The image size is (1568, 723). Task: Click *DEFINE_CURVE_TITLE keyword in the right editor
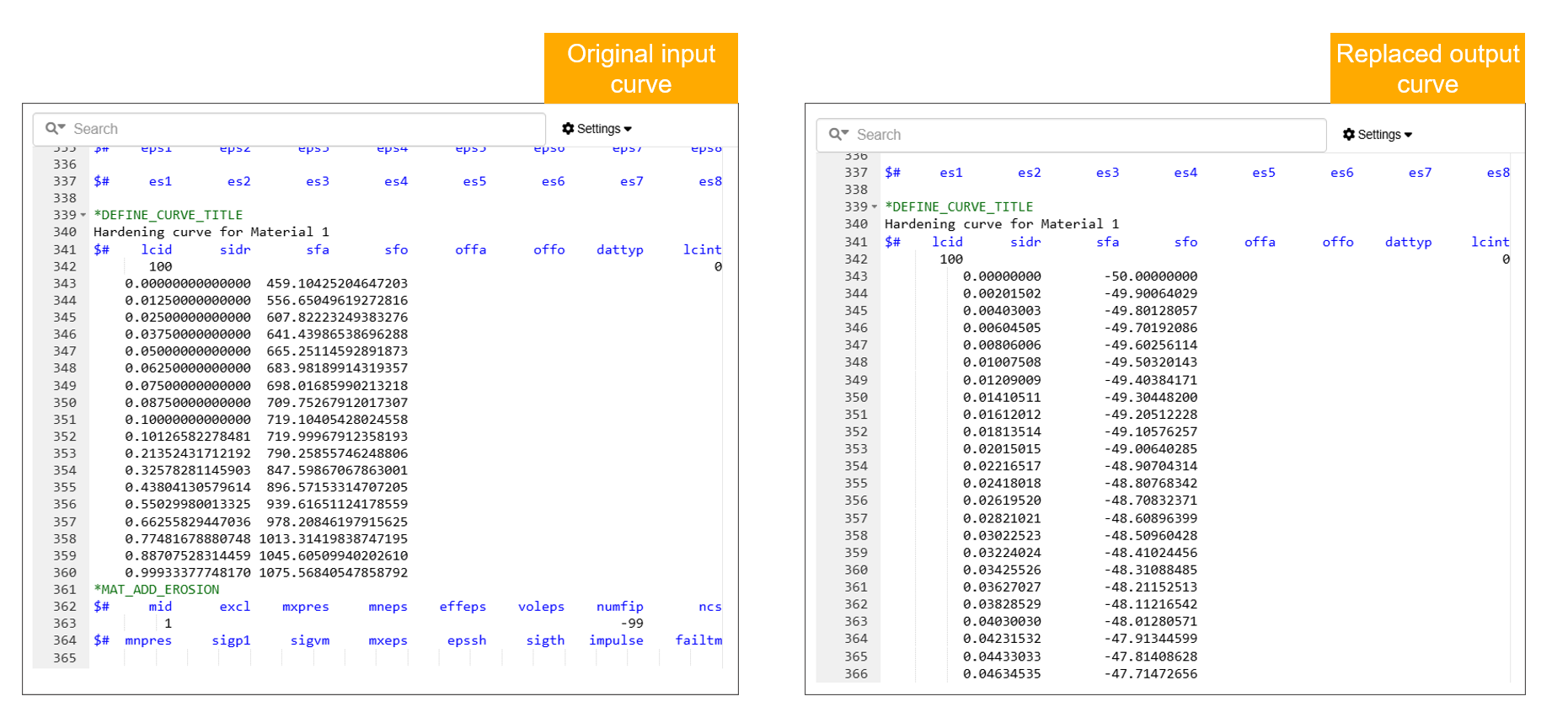959,207
